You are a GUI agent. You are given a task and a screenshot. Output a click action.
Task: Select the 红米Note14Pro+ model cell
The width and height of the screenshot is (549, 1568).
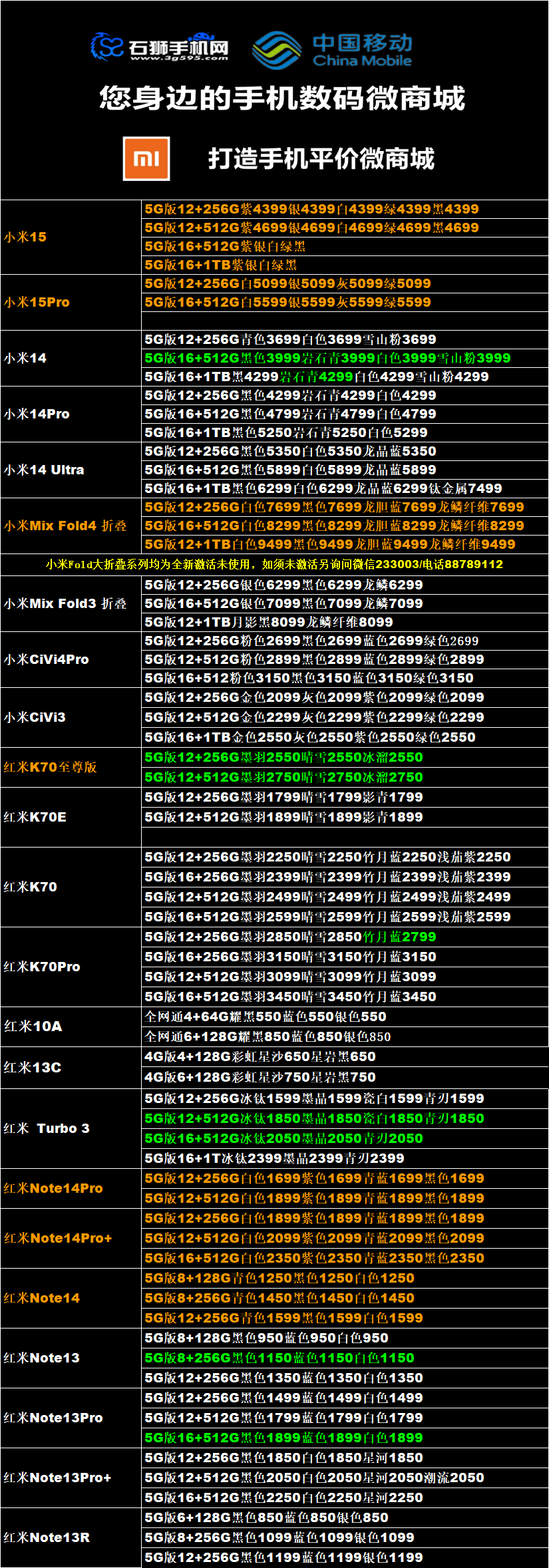click(x=71, y=1238)
